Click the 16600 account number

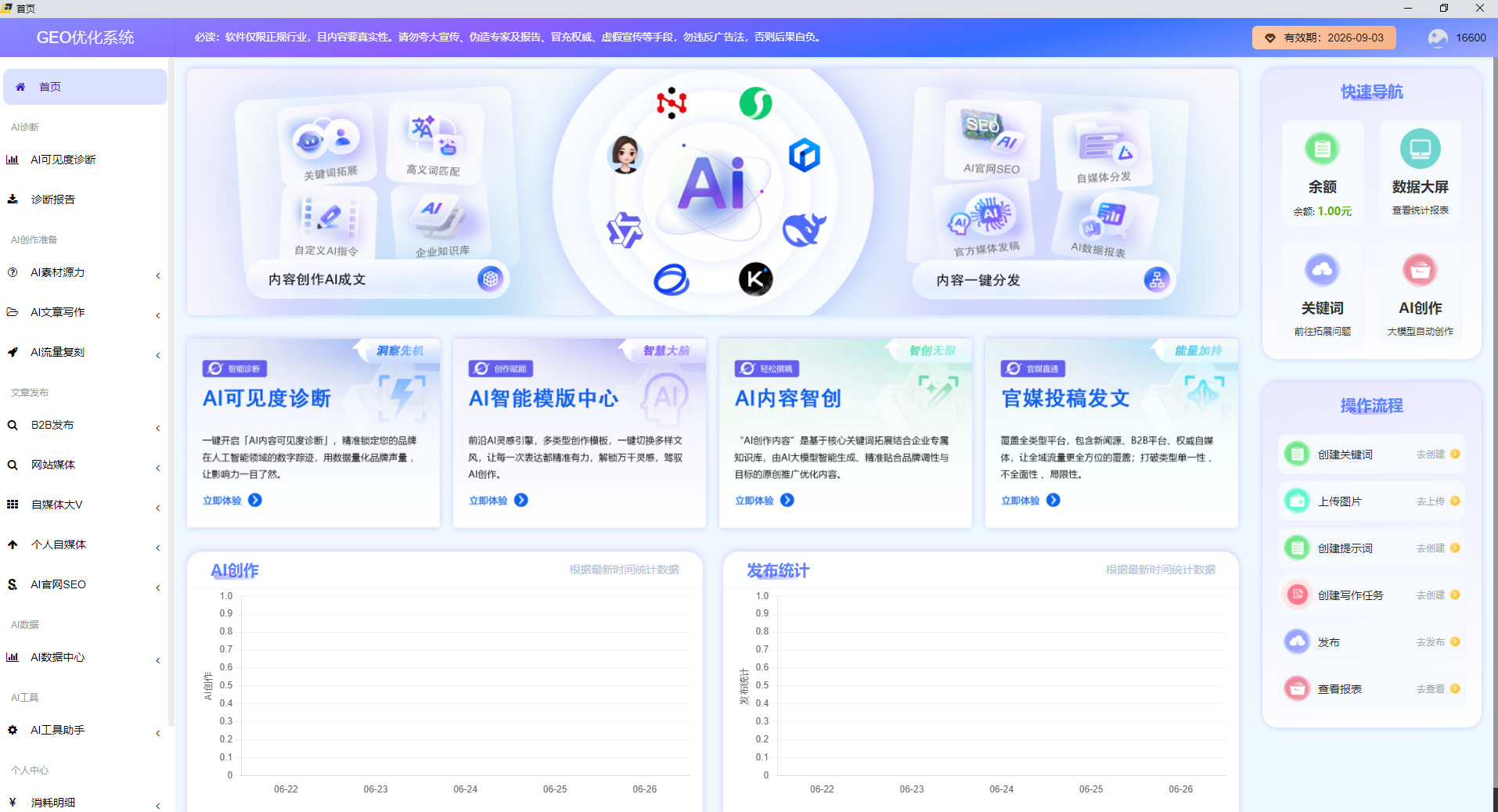(x=1471, y=38)
